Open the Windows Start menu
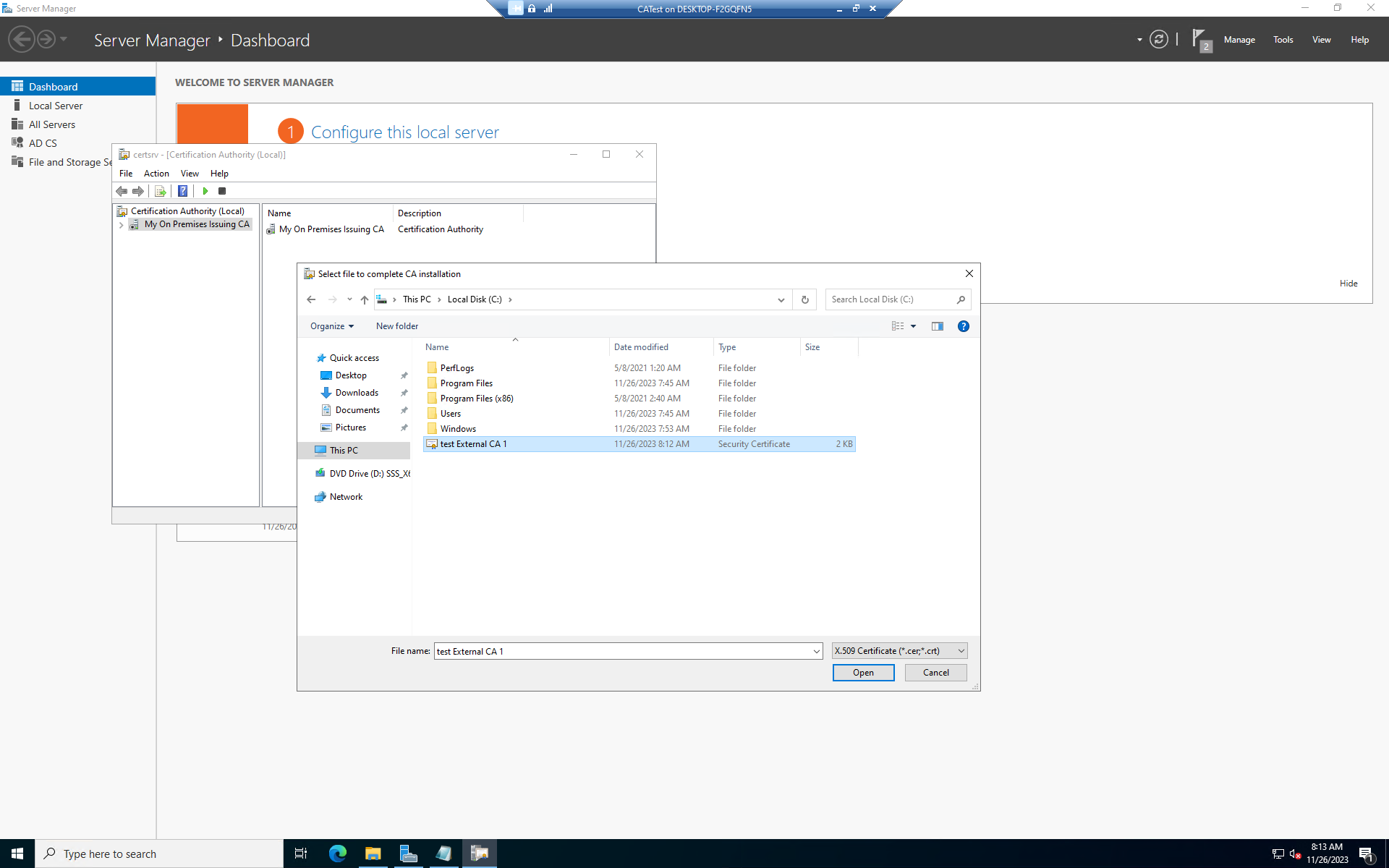This screenshot has width=1389, height=868. pyautogui.click(x=17, y=854)
